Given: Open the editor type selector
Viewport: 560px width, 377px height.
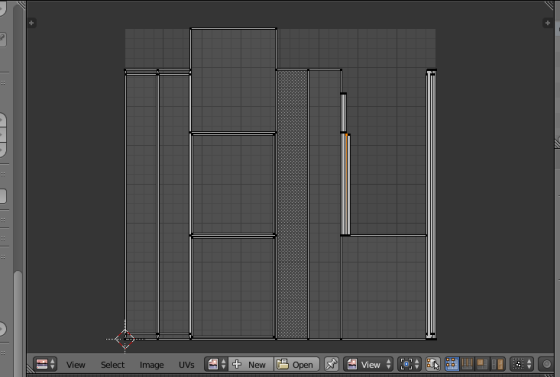Looking at the screenshot, I should [x=45, y=364].
